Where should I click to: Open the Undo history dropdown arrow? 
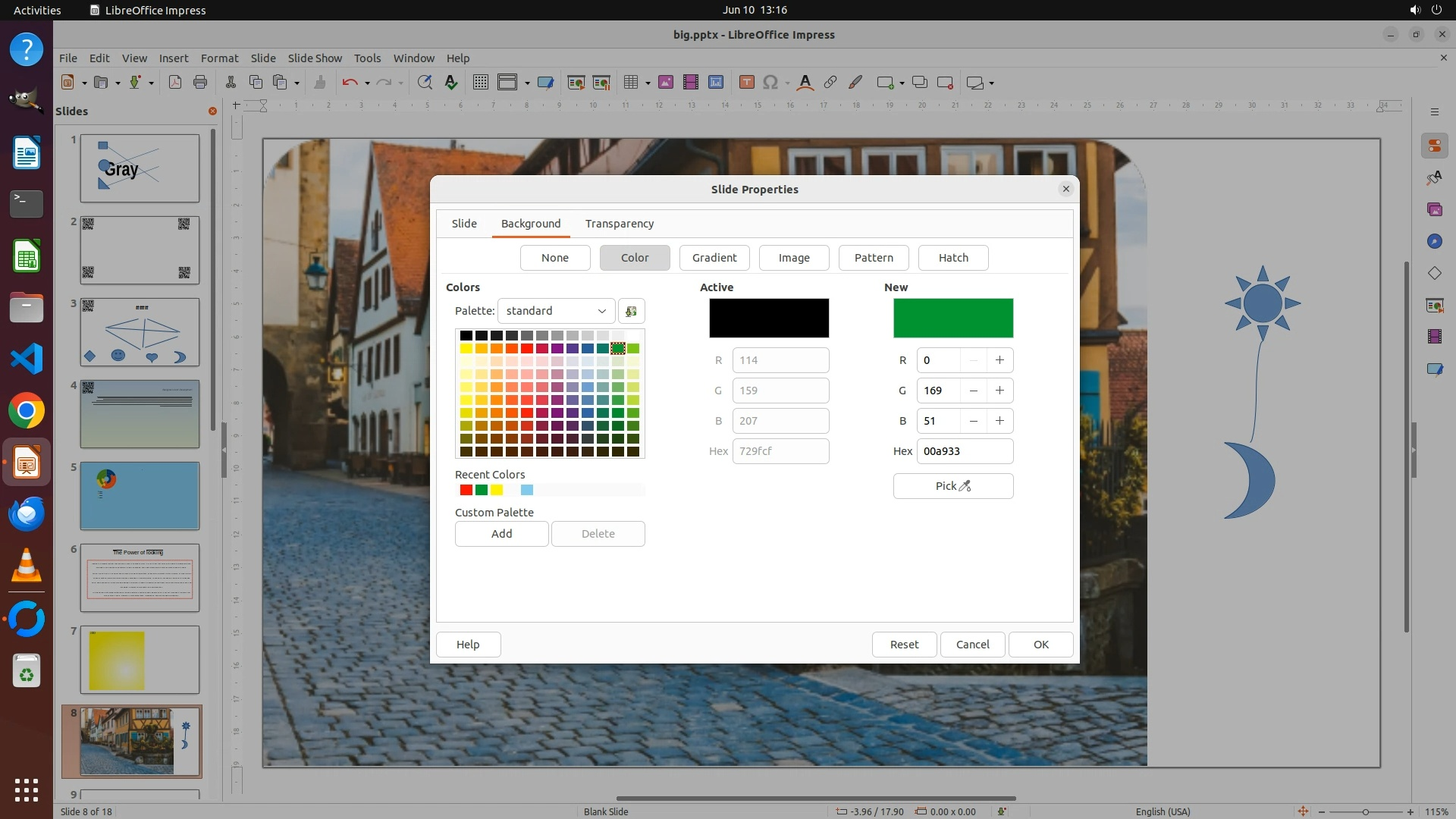367,83
